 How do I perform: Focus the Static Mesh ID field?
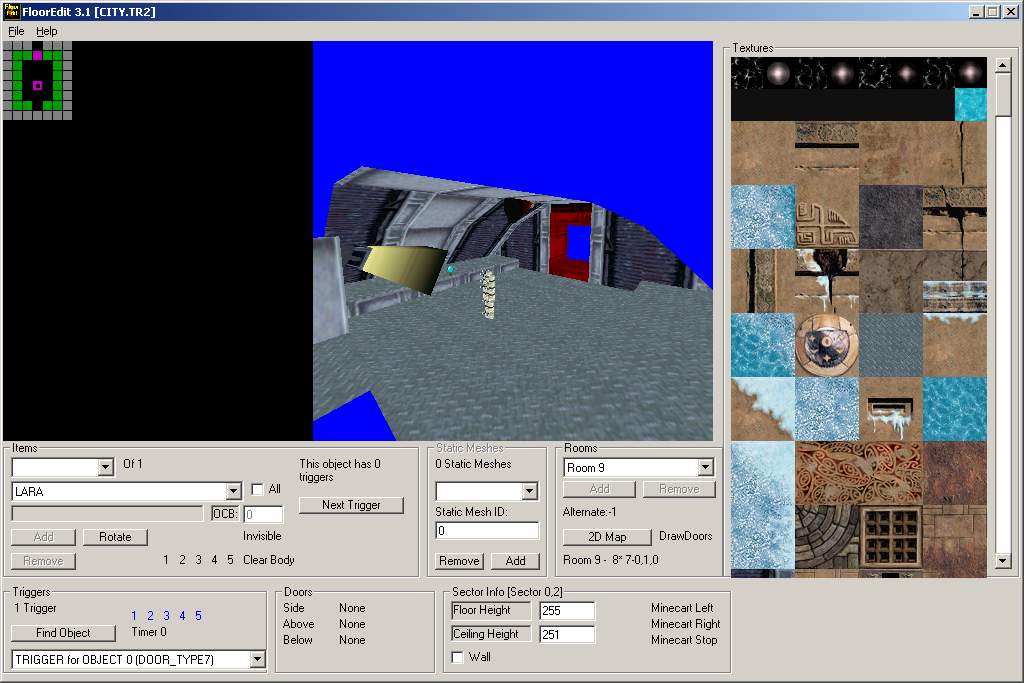pos(487,531)
